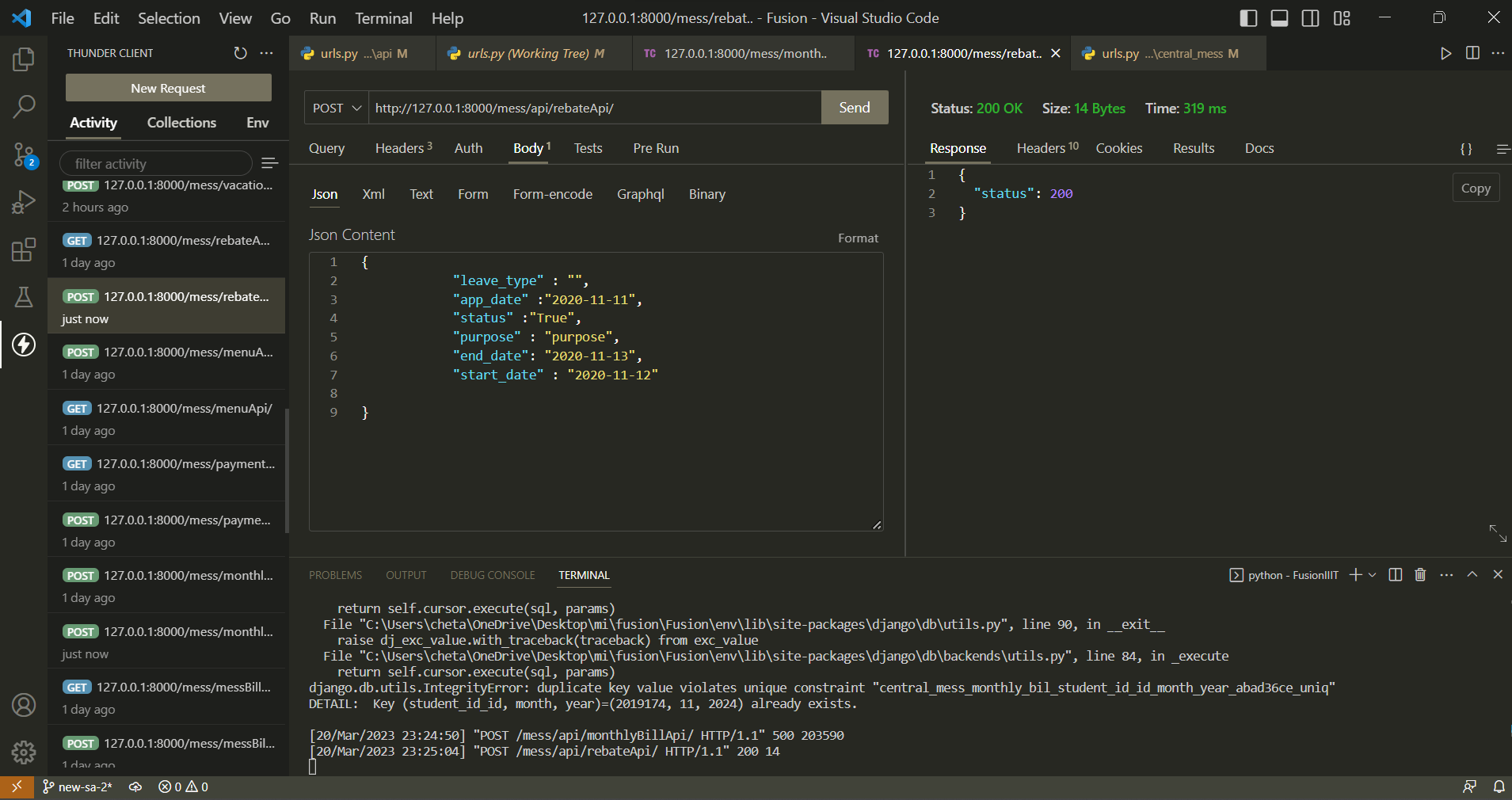The width and height of the screenshot is (1512, 800).
Task: Click the Testing flask icon
Action: click(24, 297)
